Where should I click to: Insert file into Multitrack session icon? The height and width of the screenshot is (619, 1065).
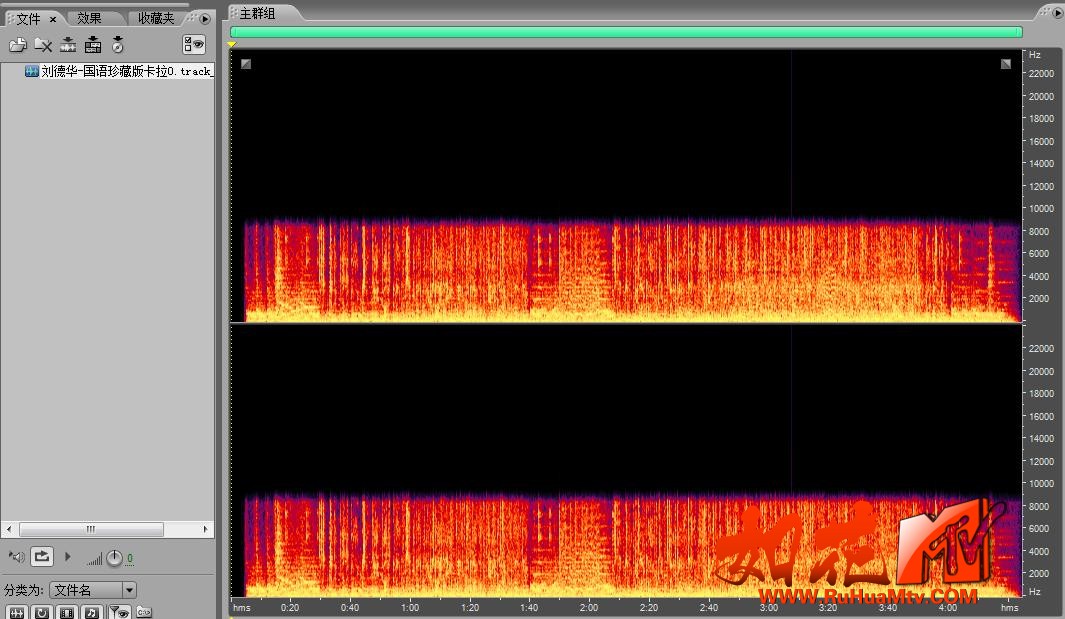tap(92, 45)
